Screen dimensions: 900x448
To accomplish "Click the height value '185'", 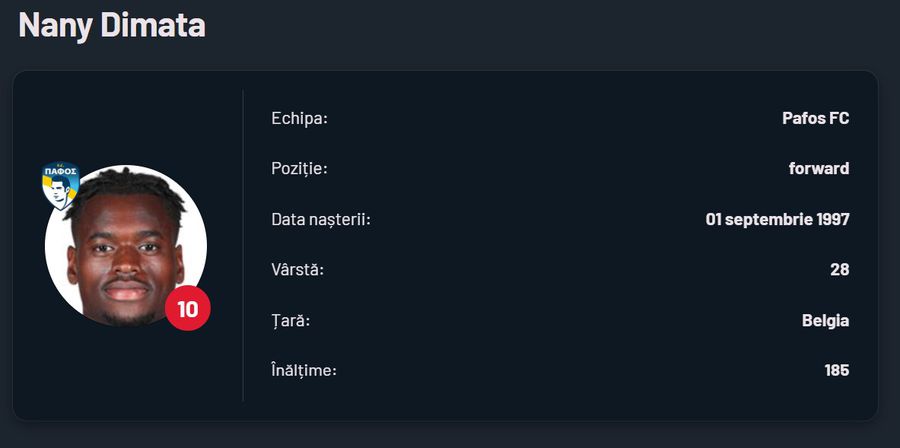I will tap(837, 370).
